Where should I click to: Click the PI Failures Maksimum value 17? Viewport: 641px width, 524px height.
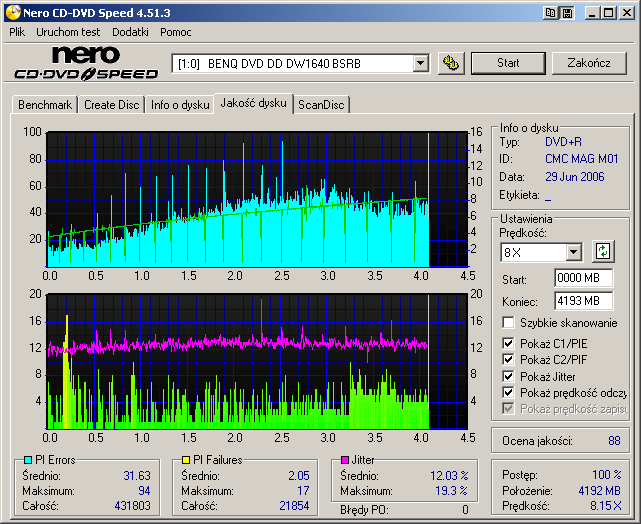(x=303, y=490)
